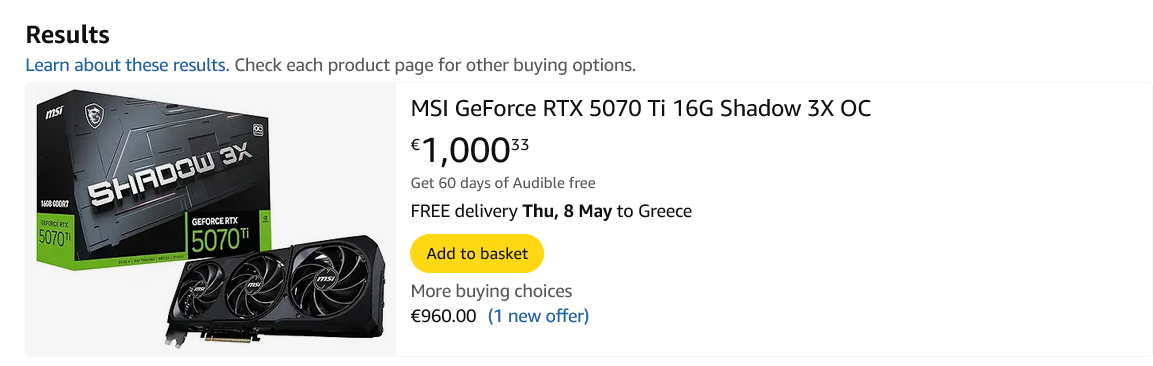Click the 'More buying choices' label
1153x366 pixels.
(491, 291)
